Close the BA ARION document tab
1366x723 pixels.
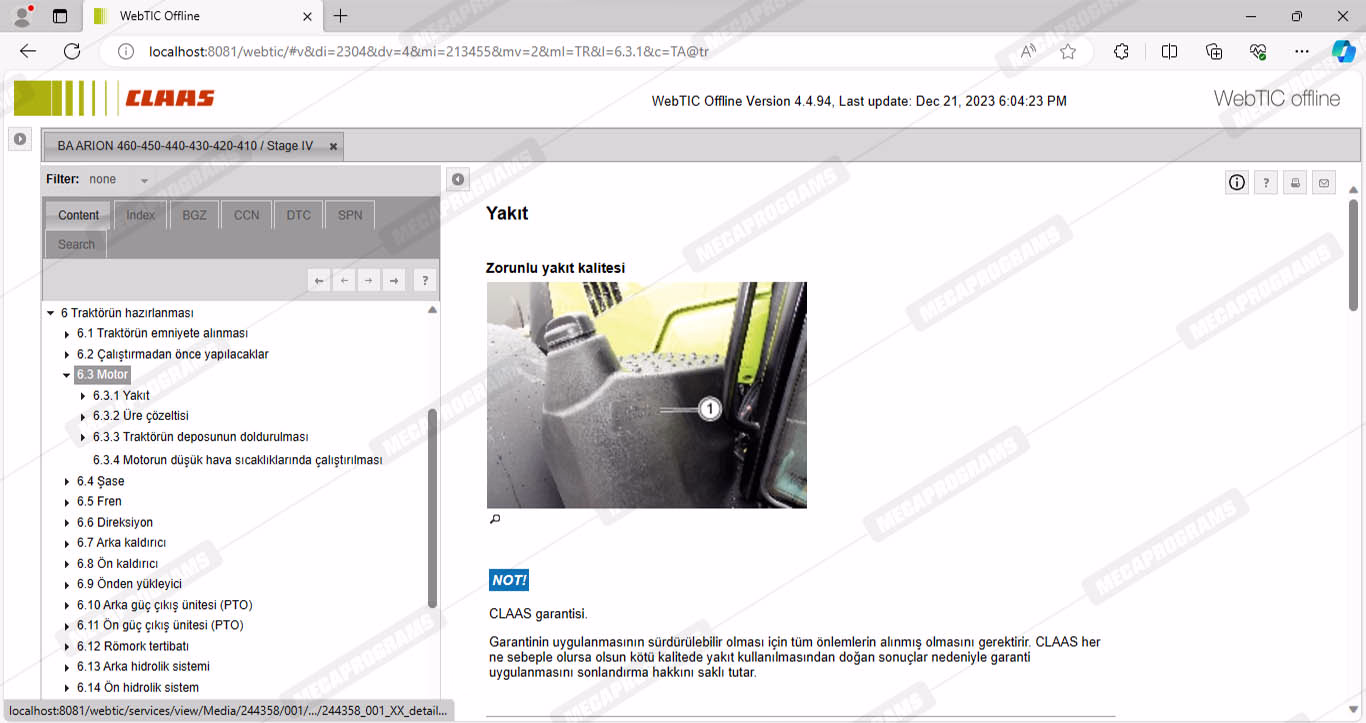coord(334,146)
